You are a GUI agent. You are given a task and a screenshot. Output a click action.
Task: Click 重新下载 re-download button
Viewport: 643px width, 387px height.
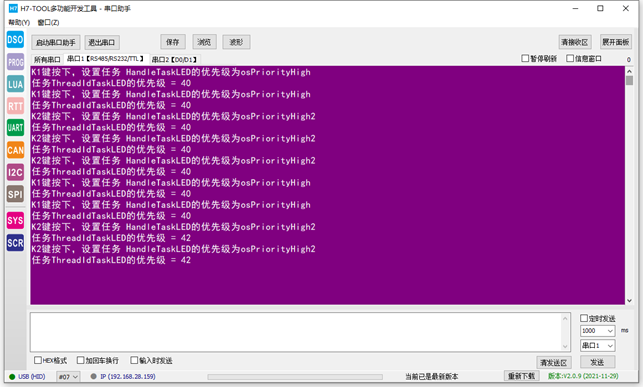[x=521, y=376]
